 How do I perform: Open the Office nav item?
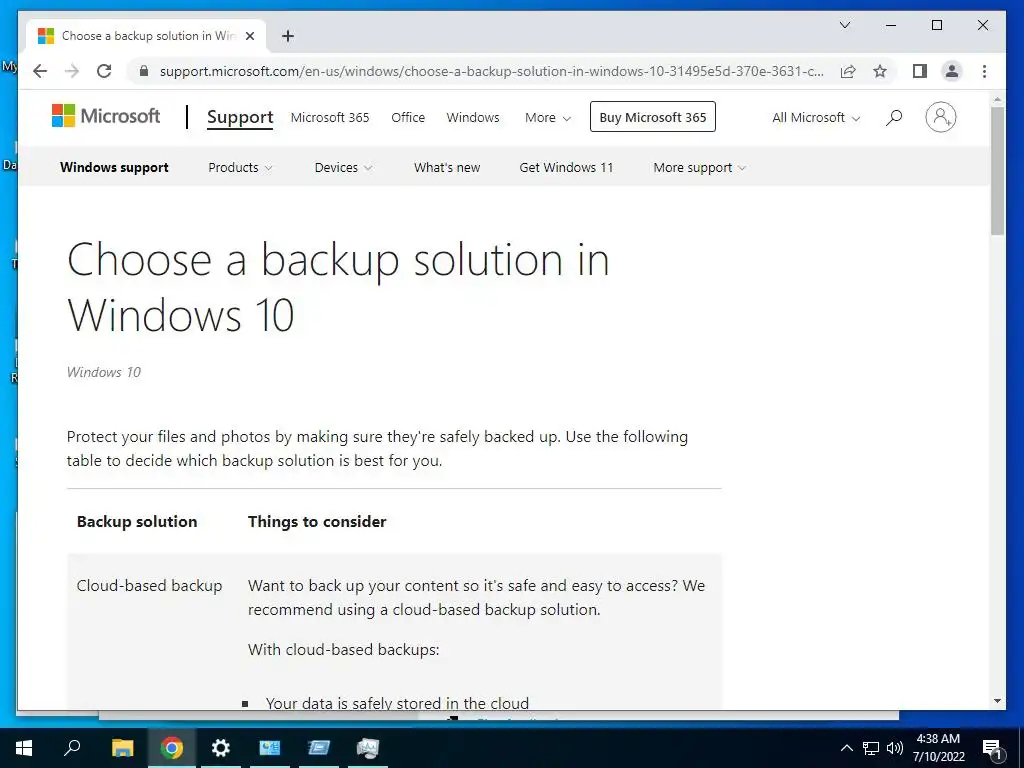click(x=408, y=118)
